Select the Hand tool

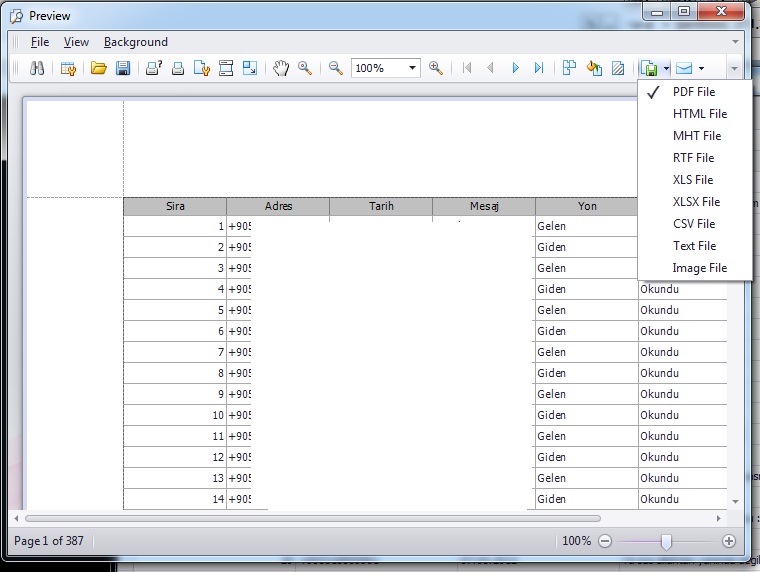pyautogui.click(x=281, y=68)
